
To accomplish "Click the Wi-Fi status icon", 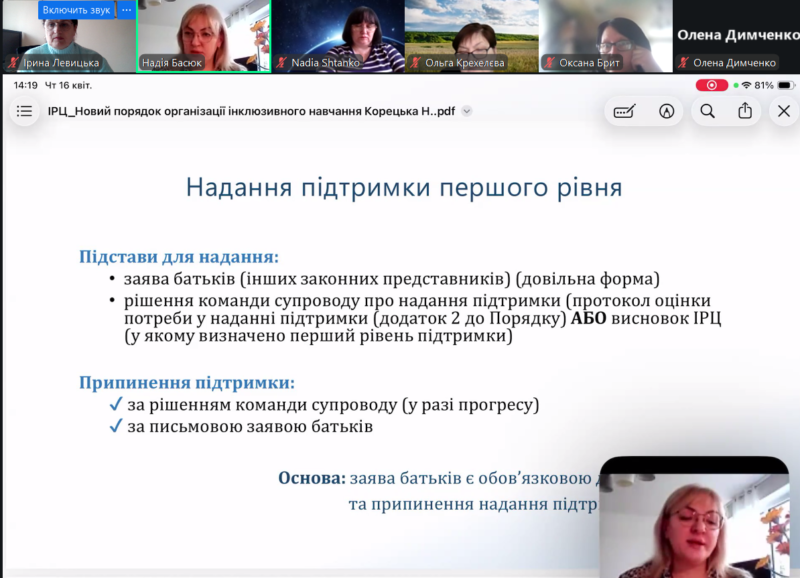I will pyautogui.click(x=746, y=86).
